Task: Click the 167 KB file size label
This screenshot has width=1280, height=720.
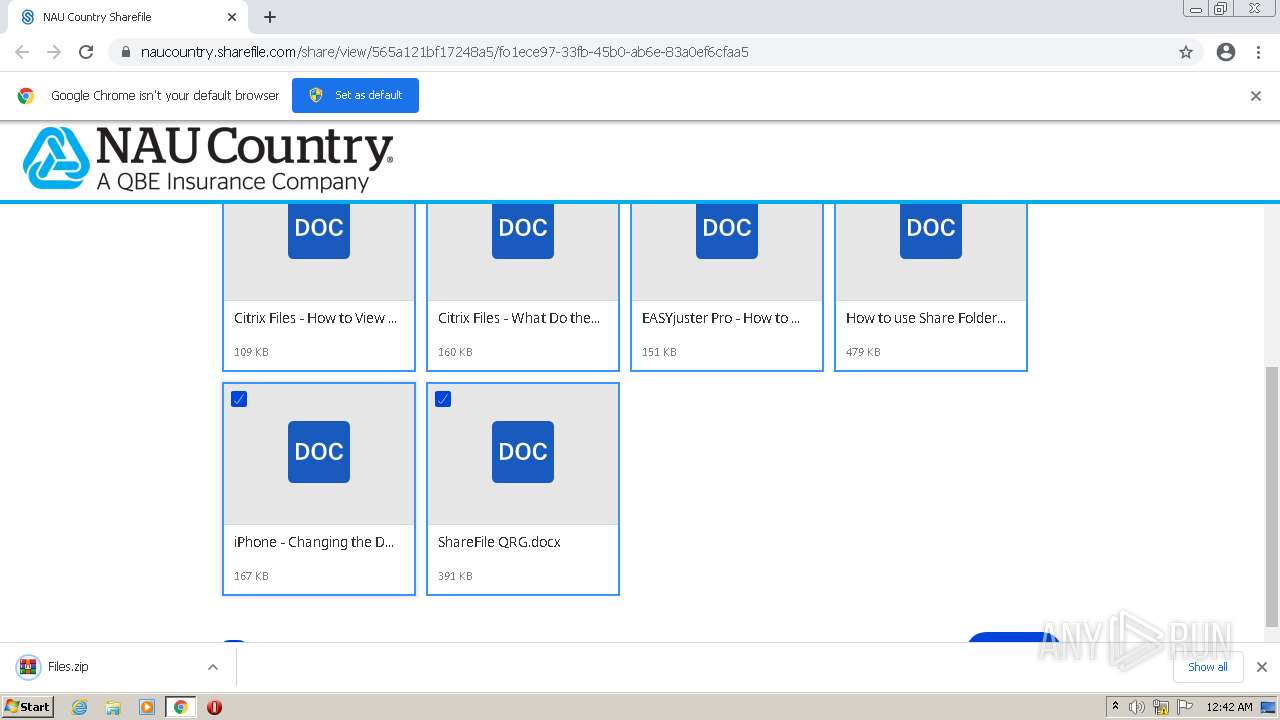Action: pyautogui.click(x=251, y=576)
